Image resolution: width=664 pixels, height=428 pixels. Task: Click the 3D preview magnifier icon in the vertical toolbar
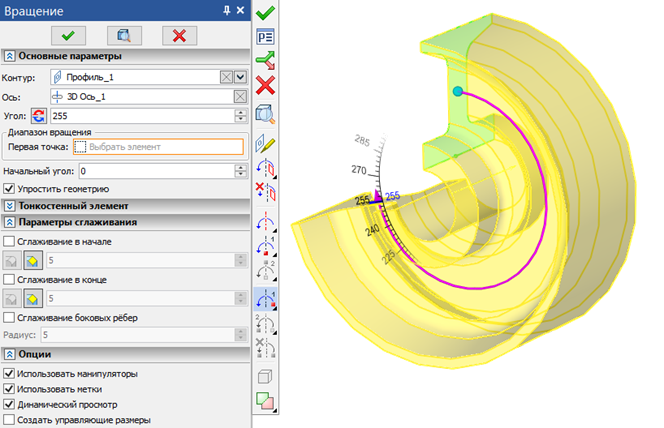(265, 113)
